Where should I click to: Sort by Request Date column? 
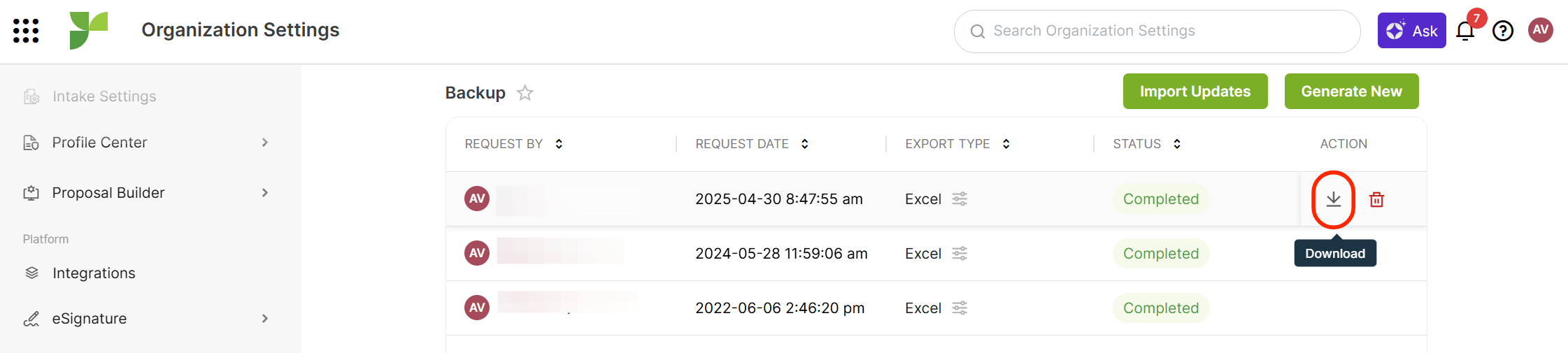[x=805, y=144]
